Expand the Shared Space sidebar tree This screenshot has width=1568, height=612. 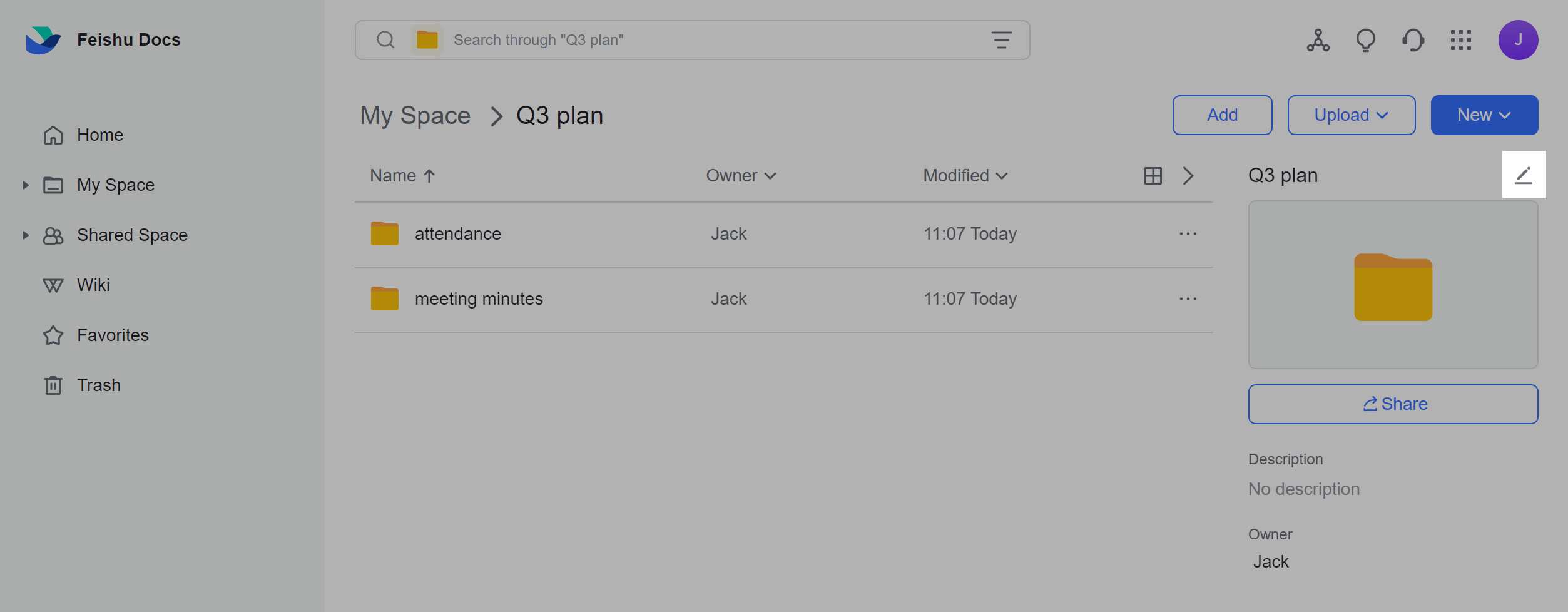(x=25, y=235)
